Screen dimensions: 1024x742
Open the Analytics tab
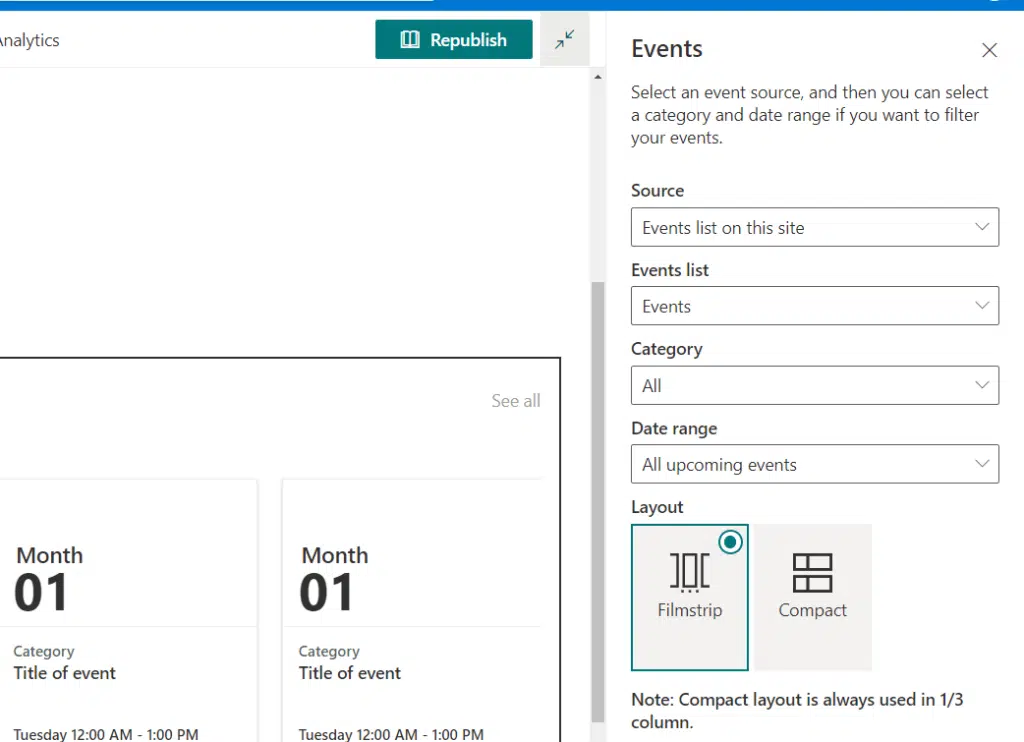(x=29, y=40)
